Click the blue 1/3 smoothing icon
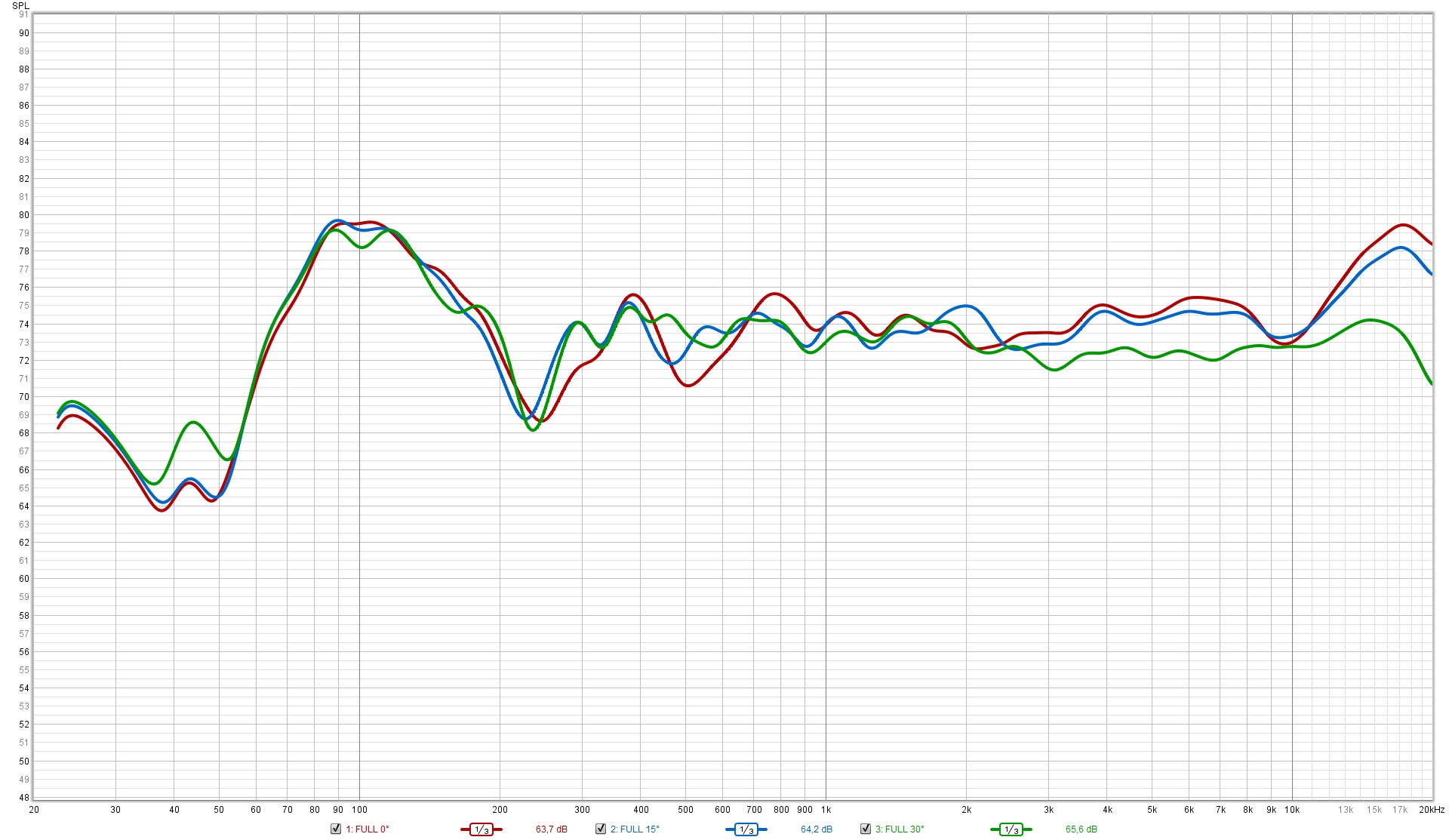 click(x=746, y=829)
